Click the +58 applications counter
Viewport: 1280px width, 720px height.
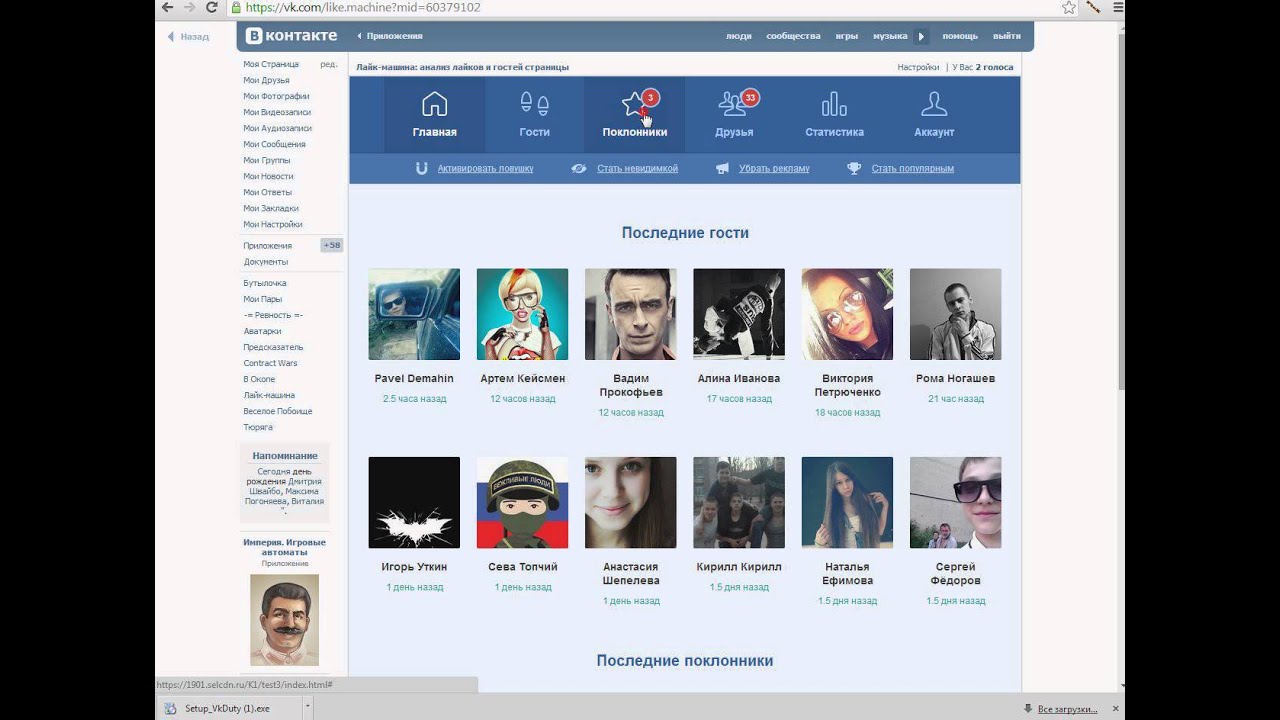click(x=331, y=245)
